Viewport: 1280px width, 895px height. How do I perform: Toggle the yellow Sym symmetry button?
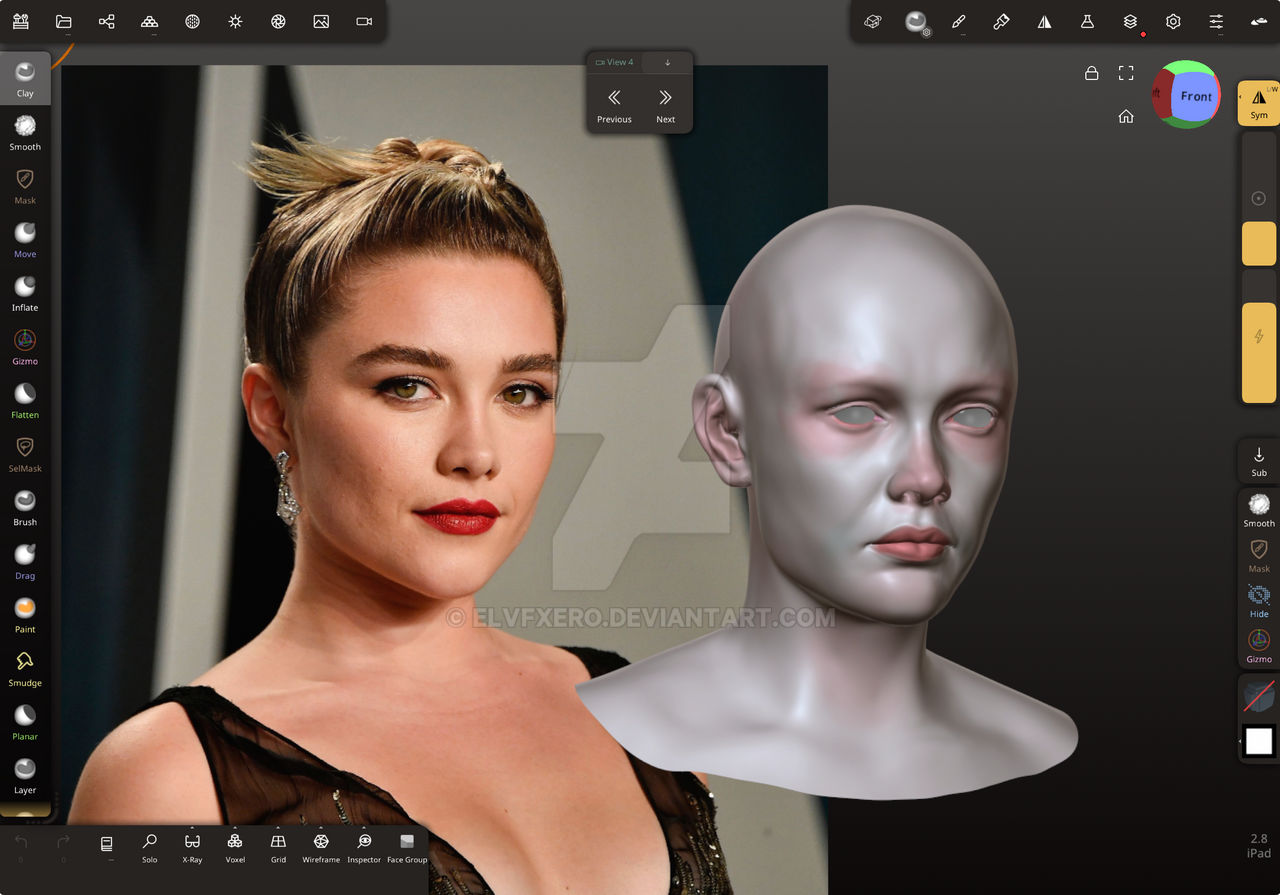click(x=1258, y=103)
